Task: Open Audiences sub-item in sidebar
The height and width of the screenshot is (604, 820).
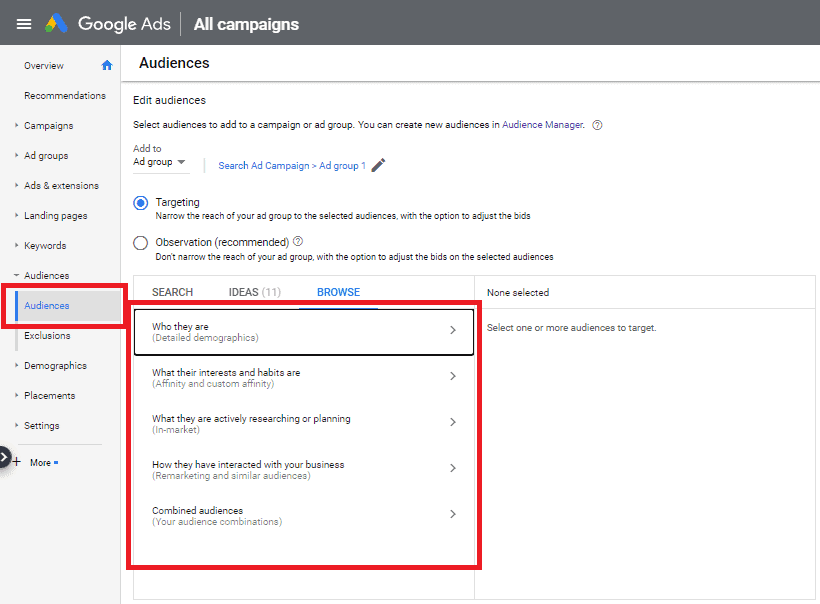Action: [47, 305]
